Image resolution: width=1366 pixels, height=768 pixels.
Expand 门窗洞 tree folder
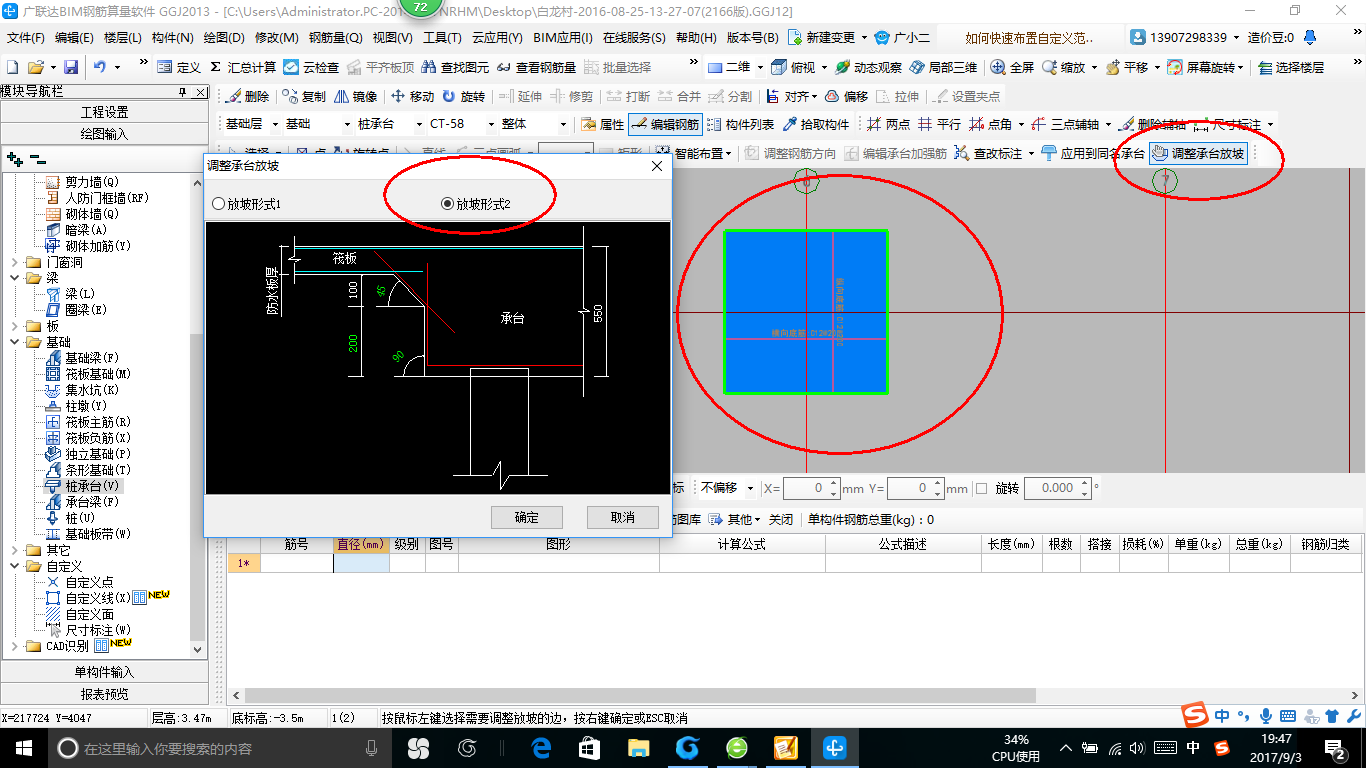coord(13,262)
